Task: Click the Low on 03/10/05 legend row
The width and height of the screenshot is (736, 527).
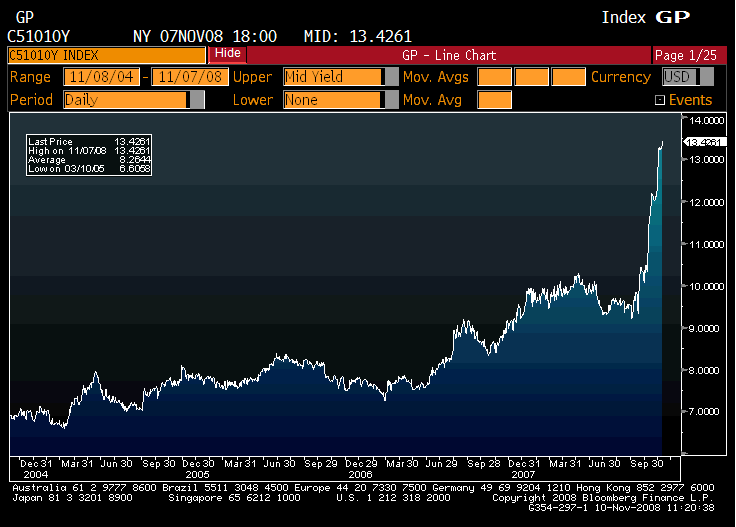Action: pyautogui.click(x=89, y=169)
